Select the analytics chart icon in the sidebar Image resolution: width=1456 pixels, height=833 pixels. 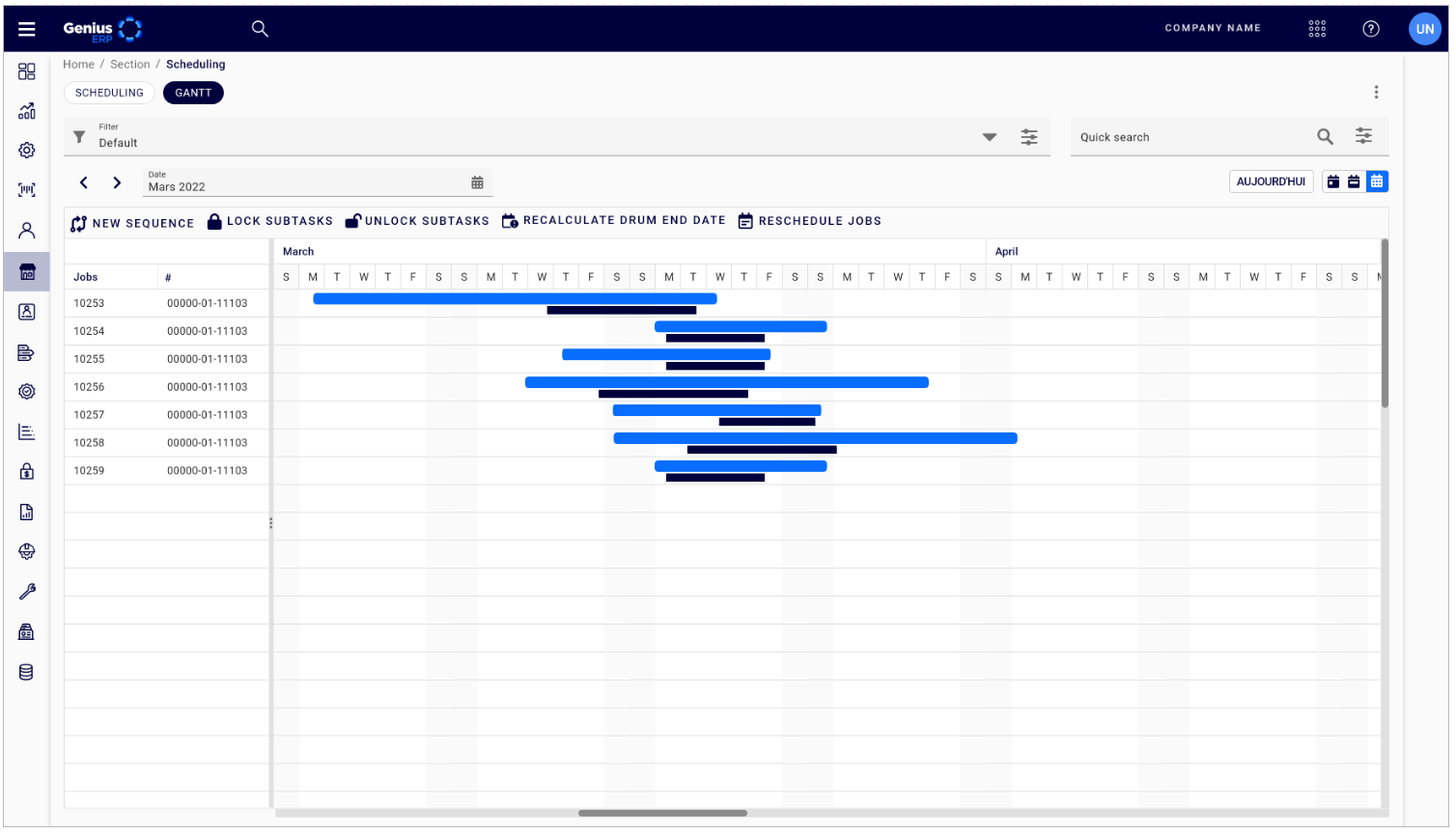(26, 110)
